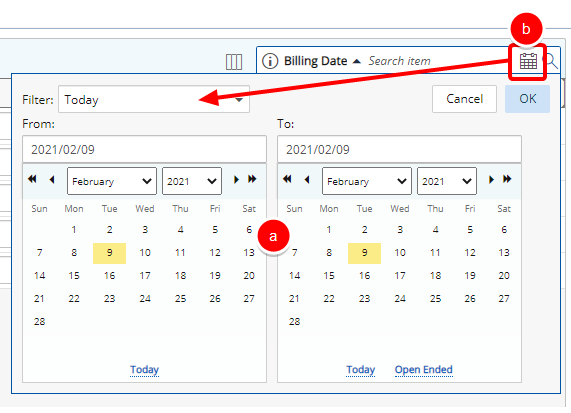
Task: Cancel the date filter dialog
Action: pyautogui.click(x=464, y=99)
